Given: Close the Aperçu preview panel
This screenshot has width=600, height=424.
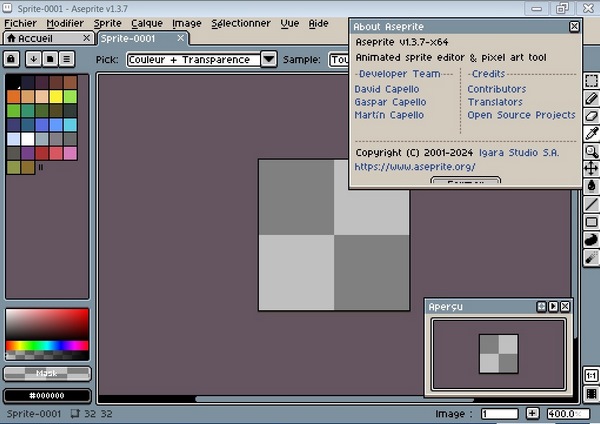Looking at the screenshot, I should (x=565, y=307).
